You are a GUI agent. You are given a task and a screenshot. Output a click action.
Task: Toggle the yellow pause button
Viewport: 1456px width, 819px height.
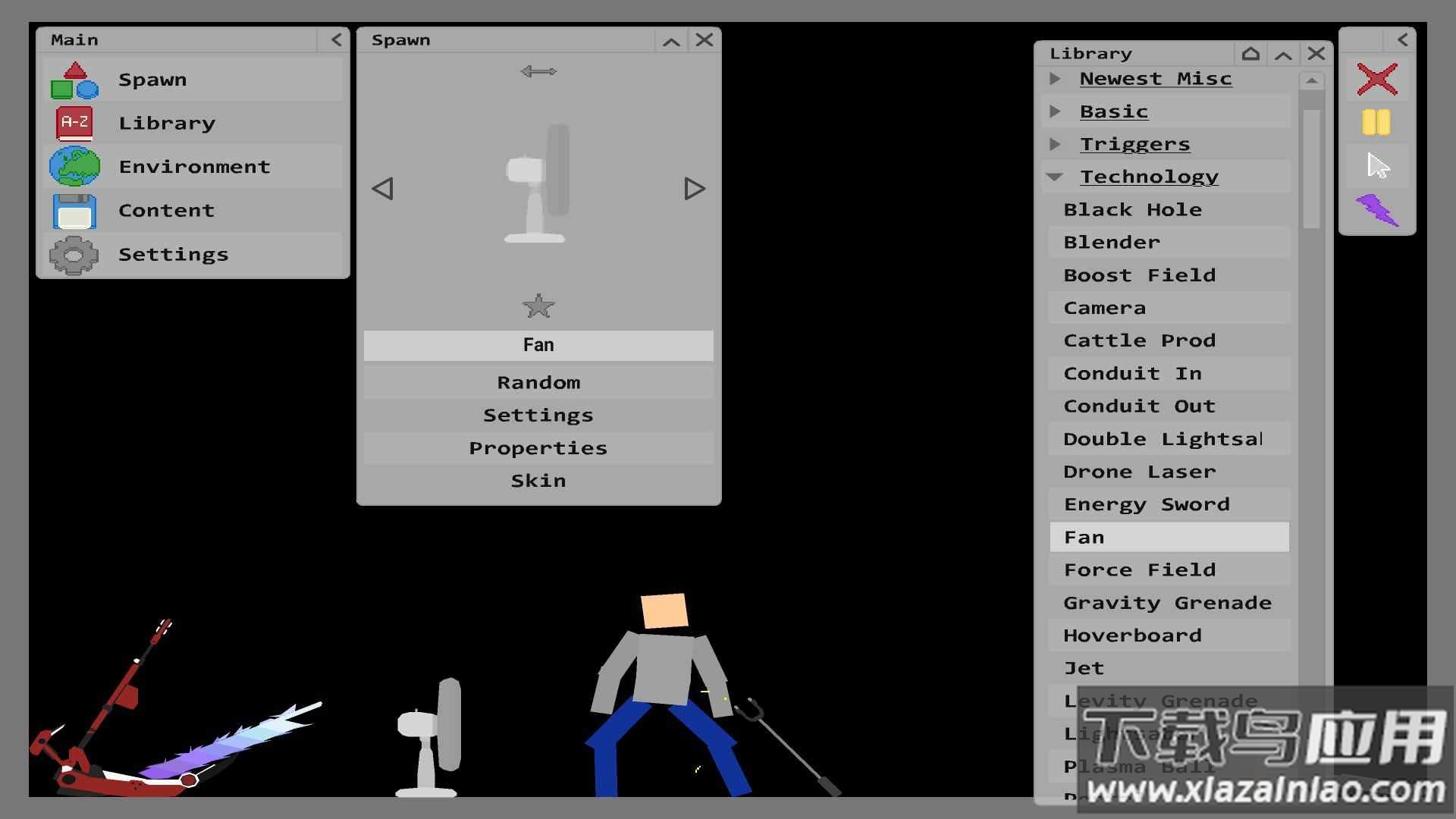[1376, 122]
